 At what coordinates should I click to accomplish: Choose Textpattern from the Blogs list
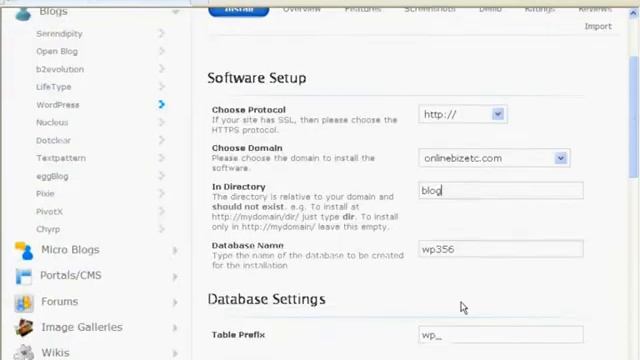pyautogui.click(x=61, y=158)
